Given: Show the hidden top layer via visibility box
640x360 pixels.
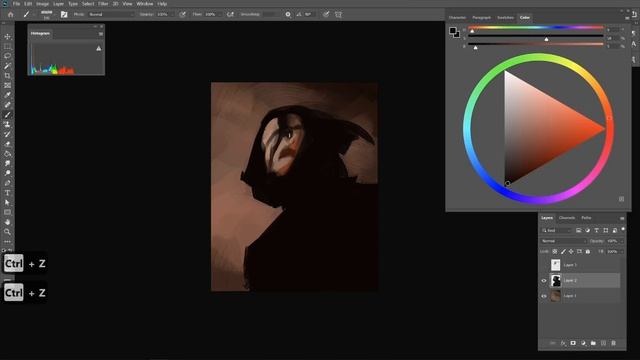Looking at the screenshot, I should pyautogui.click(x=544, y=265).
